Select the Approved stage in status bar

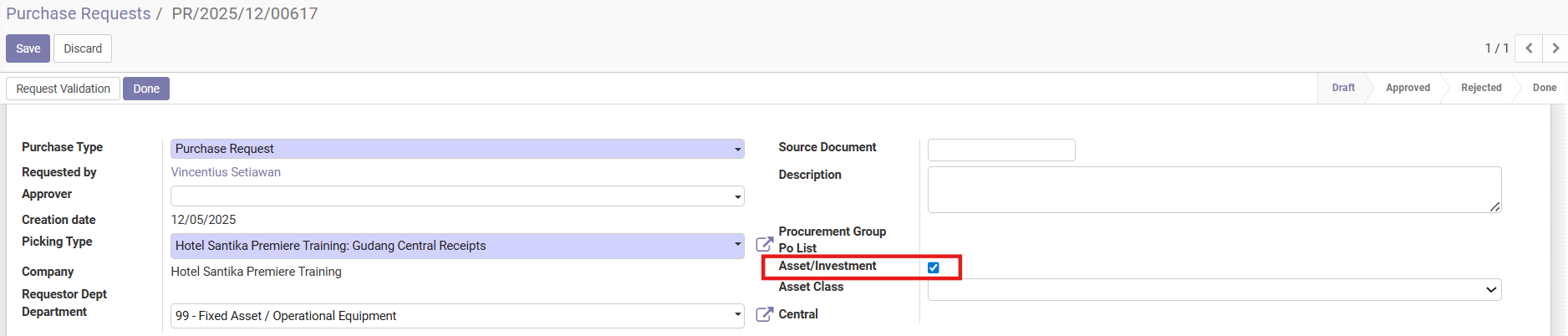[x=1408, y=88]
